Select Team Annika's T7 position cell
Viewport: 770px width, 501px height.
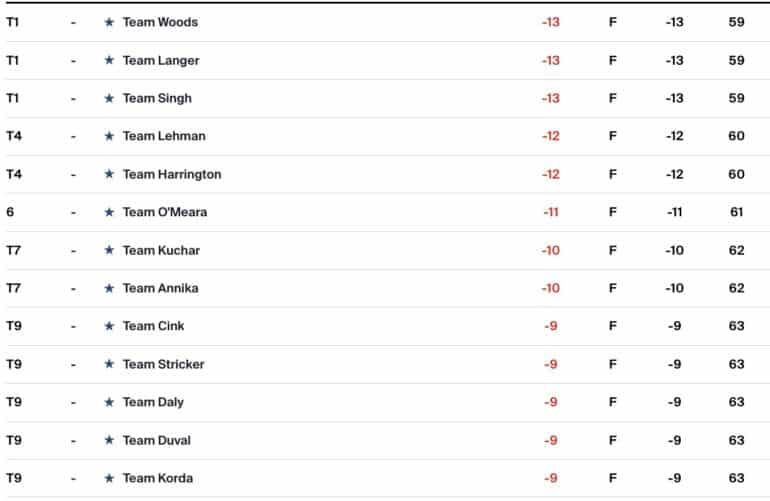[x=14, y=288]
